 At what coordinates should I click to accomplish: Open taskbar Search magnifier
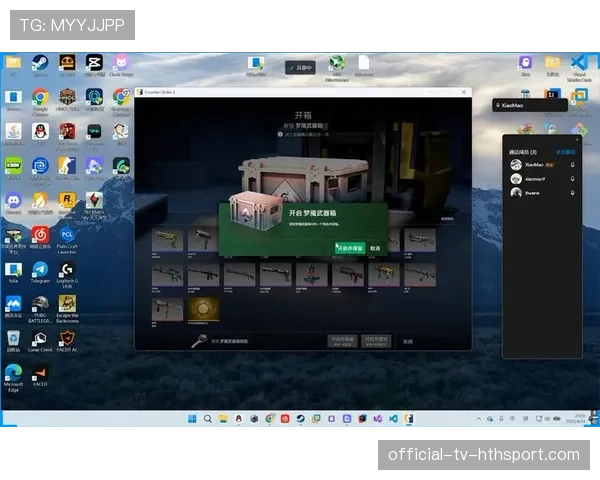208,419
